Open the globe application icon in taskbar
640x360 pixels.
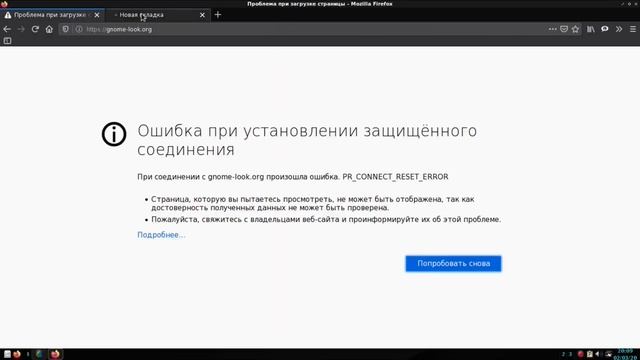pos(40,354)
